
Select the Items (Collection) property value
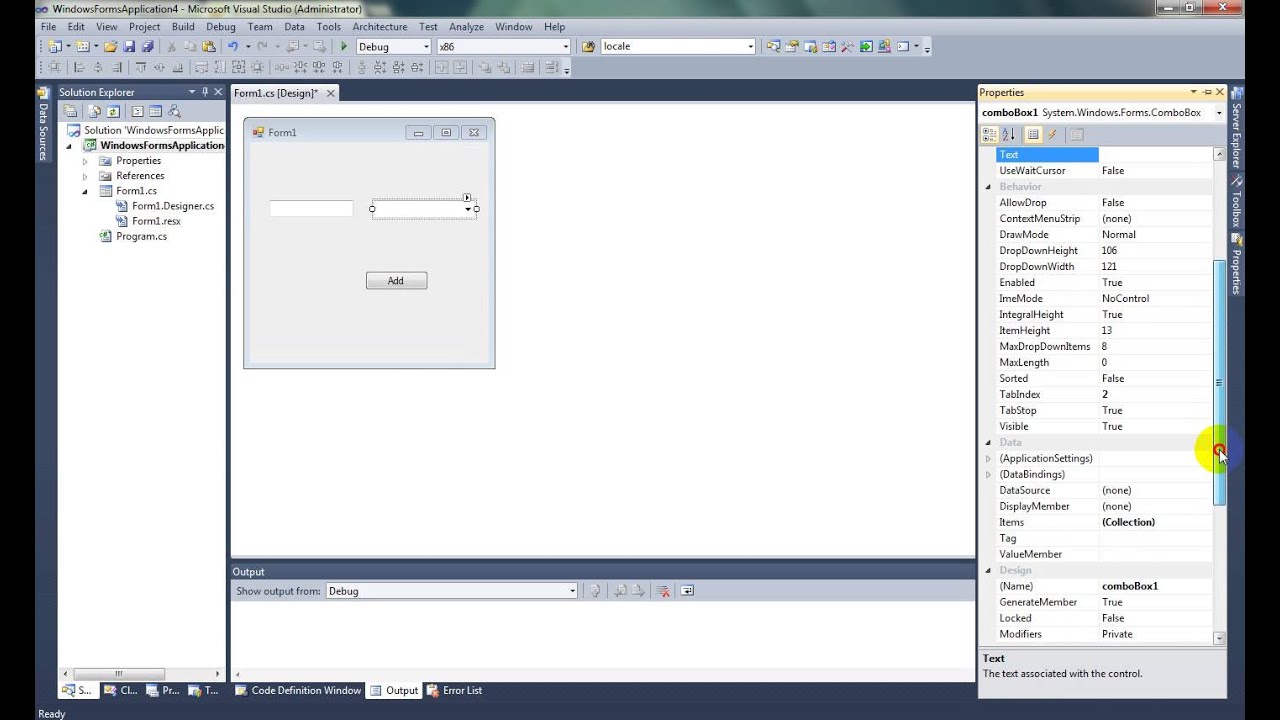(x=1155, y=522)
